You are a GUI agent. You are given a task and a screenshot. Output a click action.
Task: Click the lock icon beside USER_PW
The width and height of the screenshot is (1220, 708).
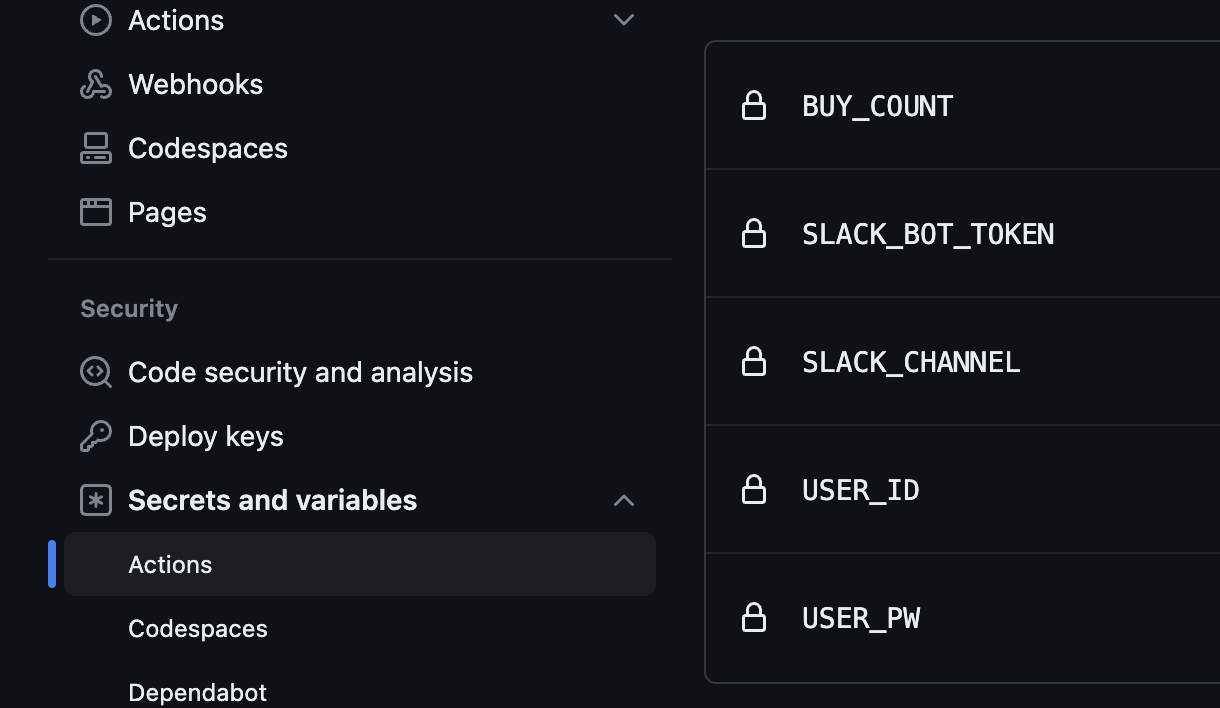coord(754,617)
